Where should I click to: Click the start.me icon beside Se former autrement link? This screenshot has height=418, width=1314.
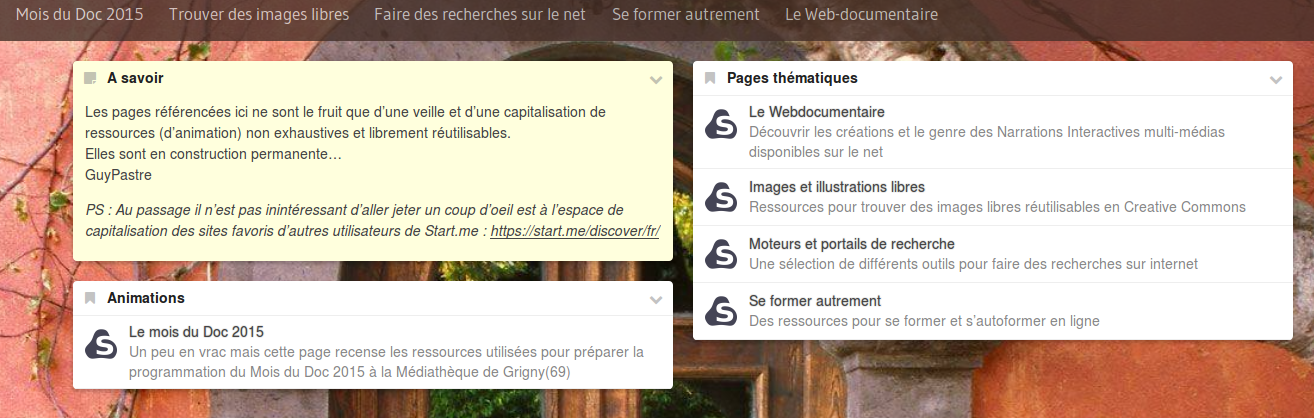721,311
